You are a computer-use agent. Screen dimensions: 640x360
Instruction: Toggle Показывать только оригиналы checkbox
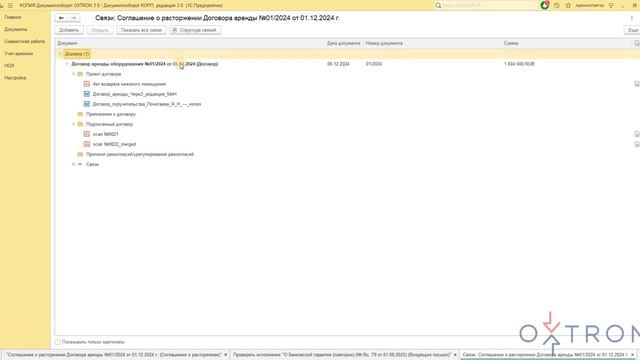(x=58, y=342)
